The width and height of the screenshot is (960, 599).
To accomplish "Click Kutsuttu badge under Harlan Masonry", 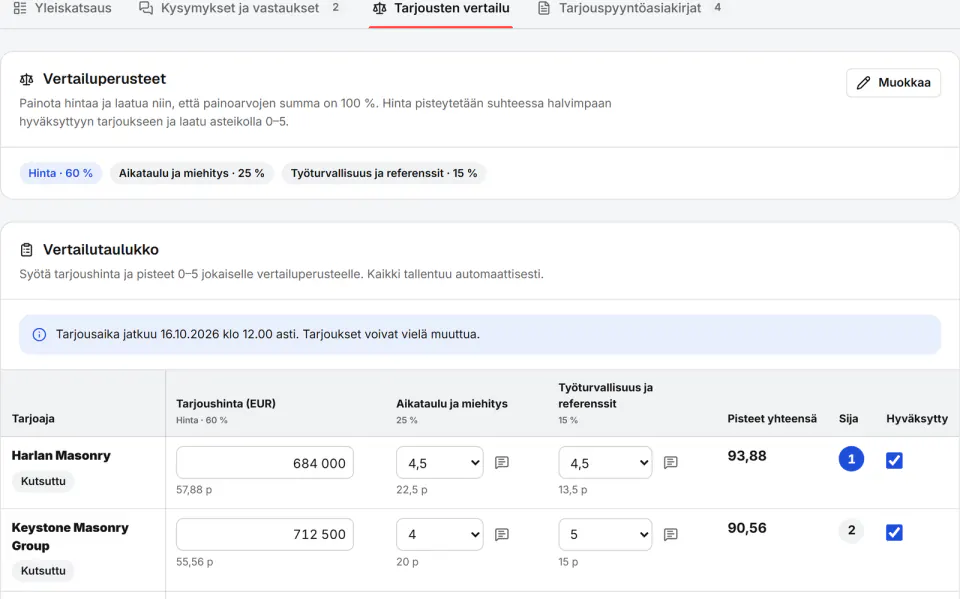I will click(x=43, y=481).
